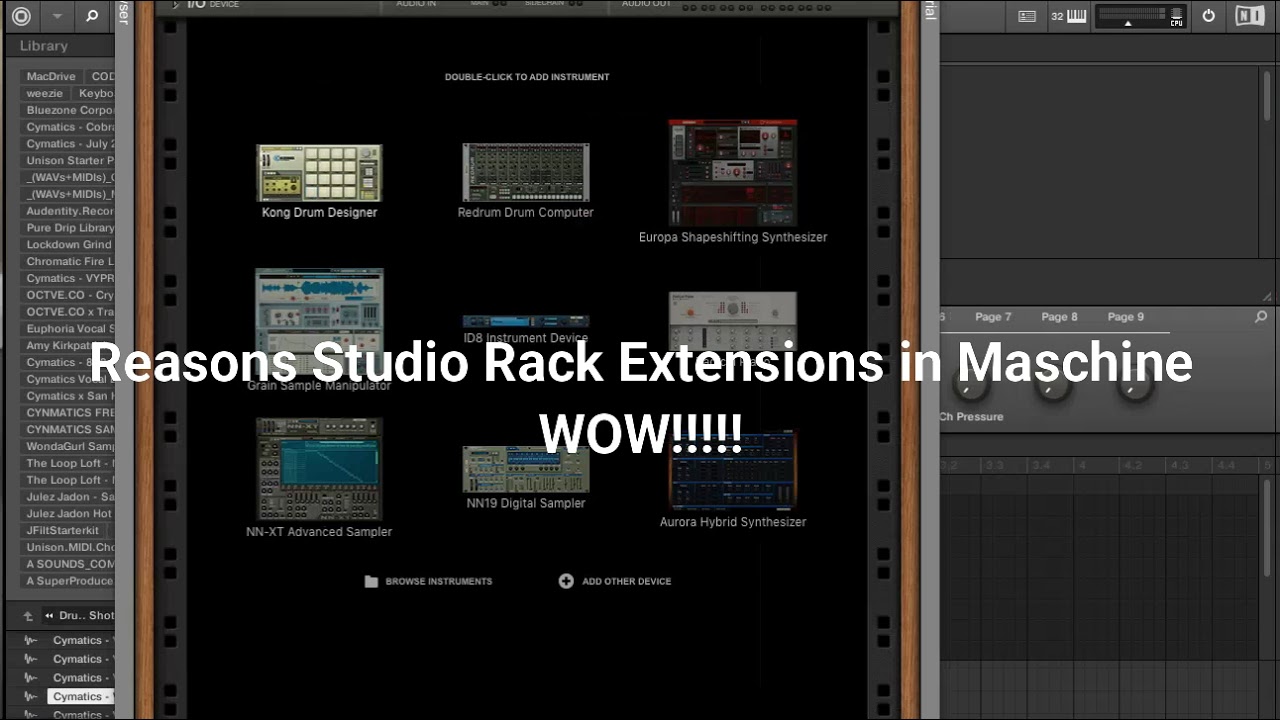1280x720 pixels.
Task: Open the dropdown arrow next to the Maschine logo
Action: pyautogui.click(x=57, y=16)
